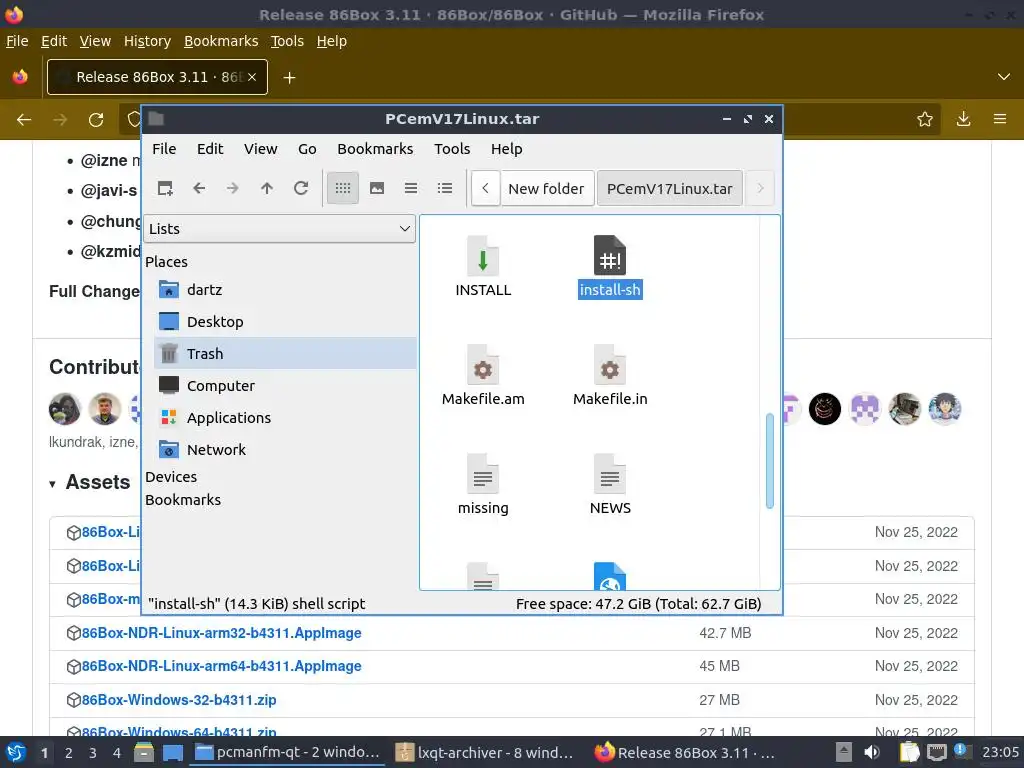
Task: Open a new Firefox tab
Action: [x=289, y=78]
